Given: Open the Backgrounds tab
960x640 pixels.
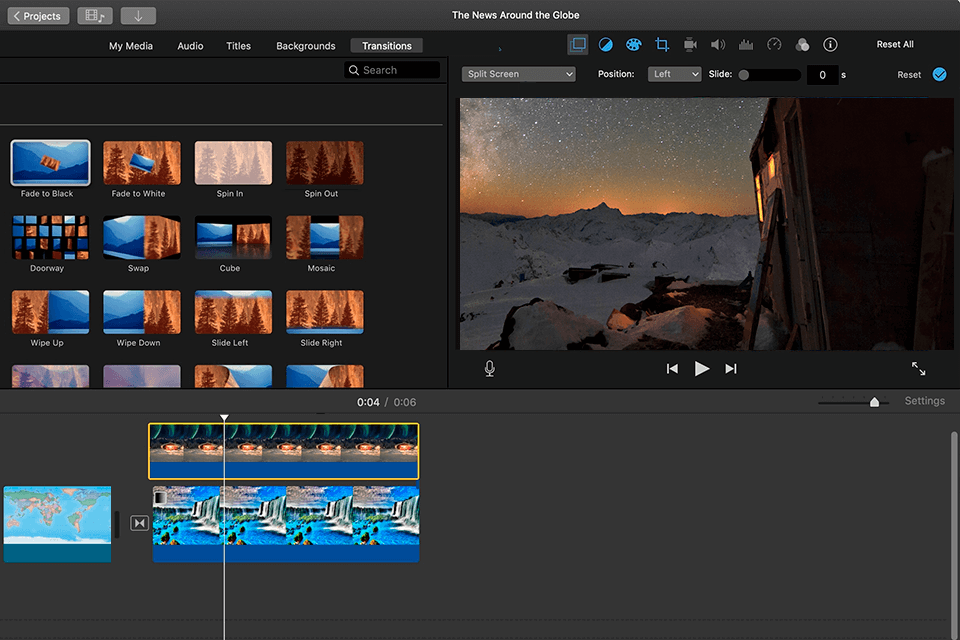Looking at the screenshot, I should 306,46.
